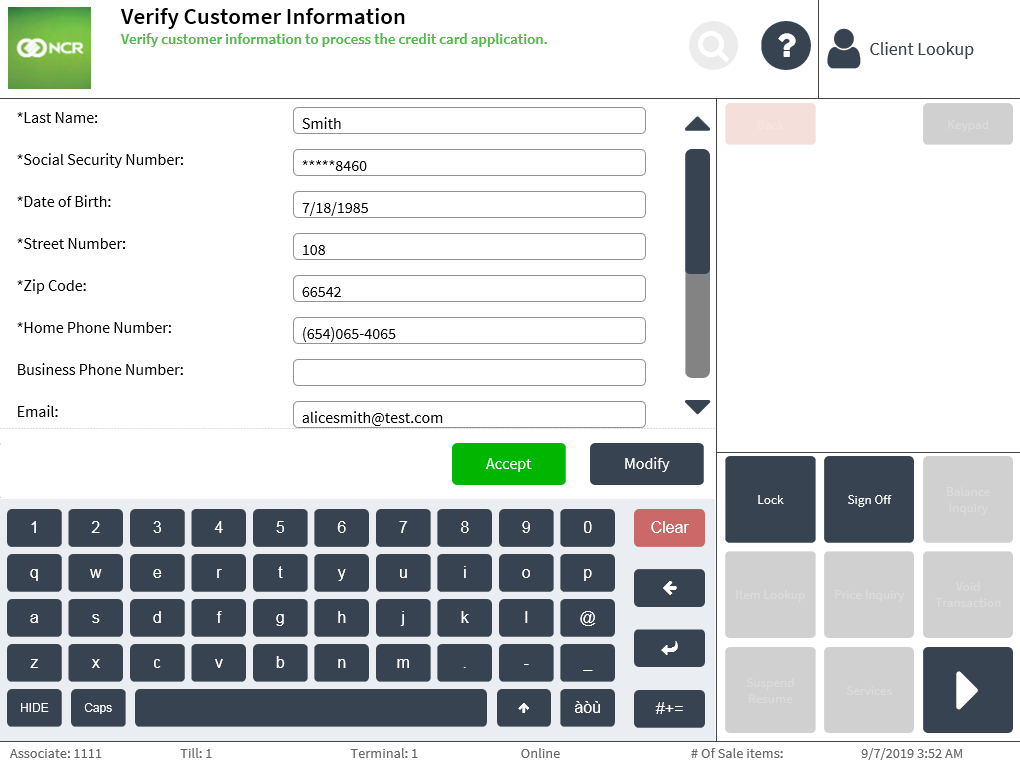1020x764 pixels.
Task: Hide the on-screen keyboard
Action: (x=34, y=708)
